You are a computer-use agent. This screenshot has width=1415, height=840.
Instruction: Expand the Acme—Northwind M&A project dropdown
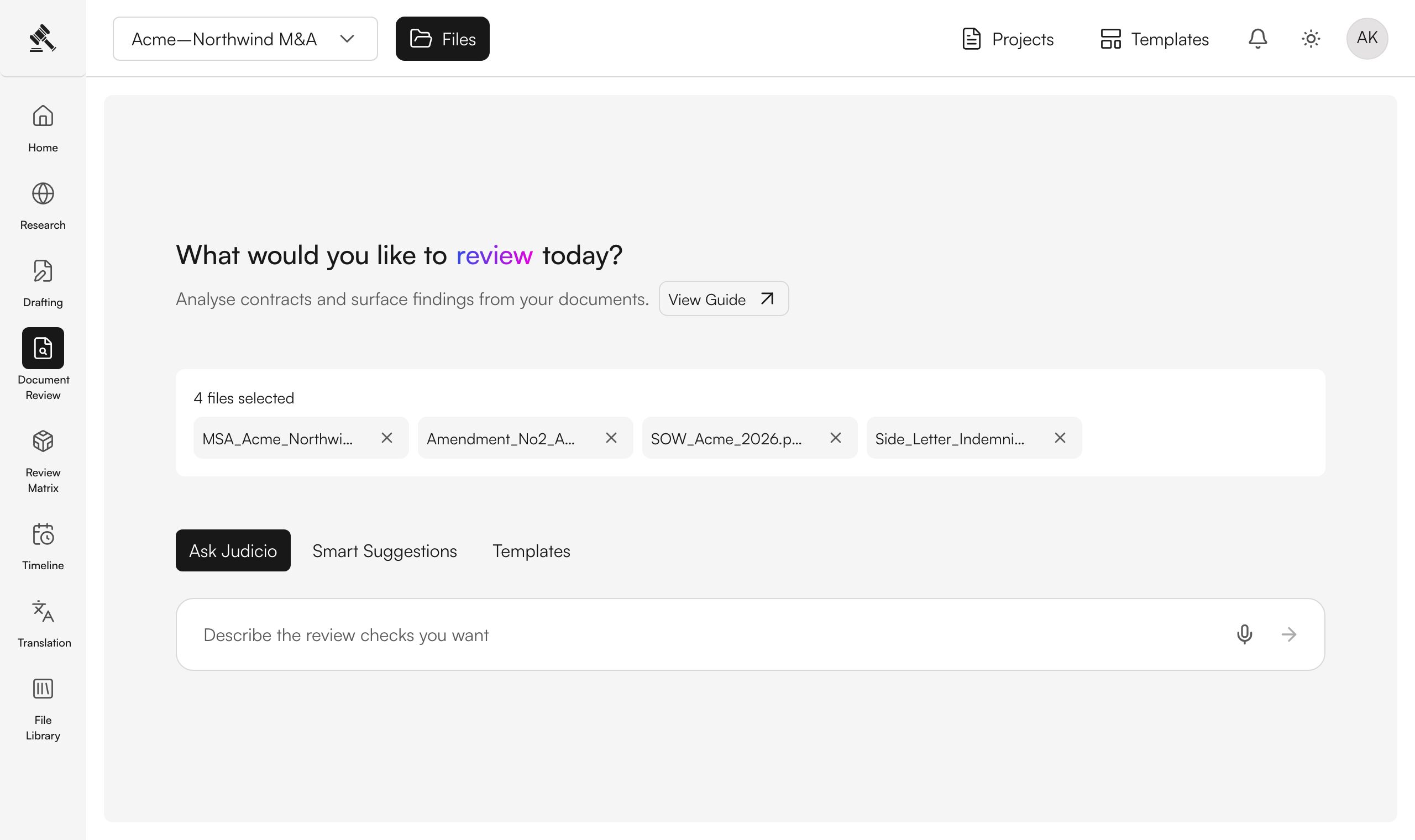(245, 39)
